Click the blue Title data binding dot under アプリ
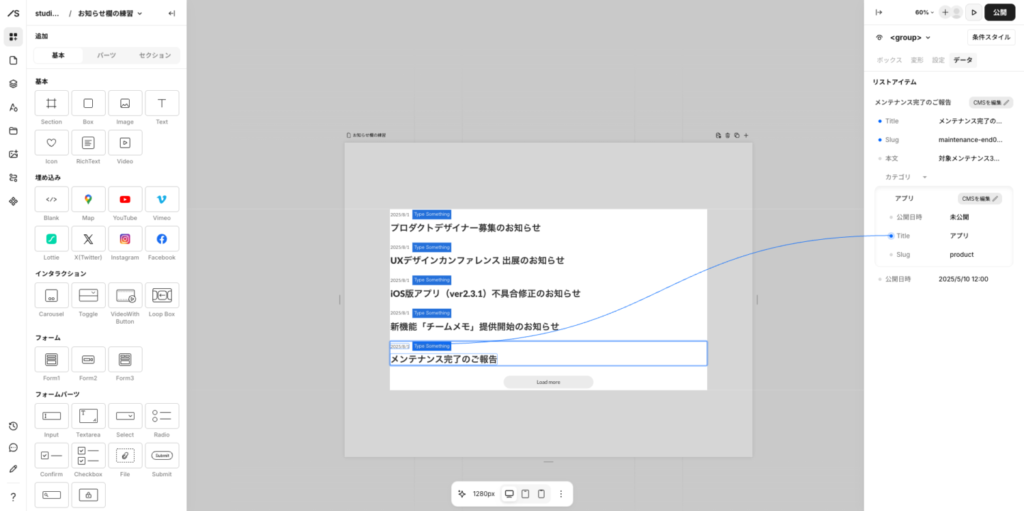This screenshot has width=1024, height=511. point(890,236)
